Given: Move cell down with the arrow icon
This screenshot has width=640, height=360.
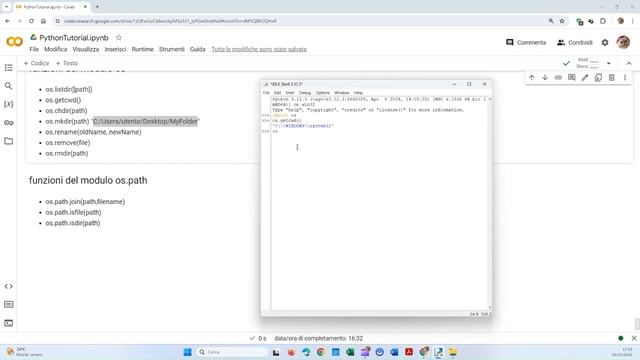Looking at the screenshot, I should pos(545,77).
